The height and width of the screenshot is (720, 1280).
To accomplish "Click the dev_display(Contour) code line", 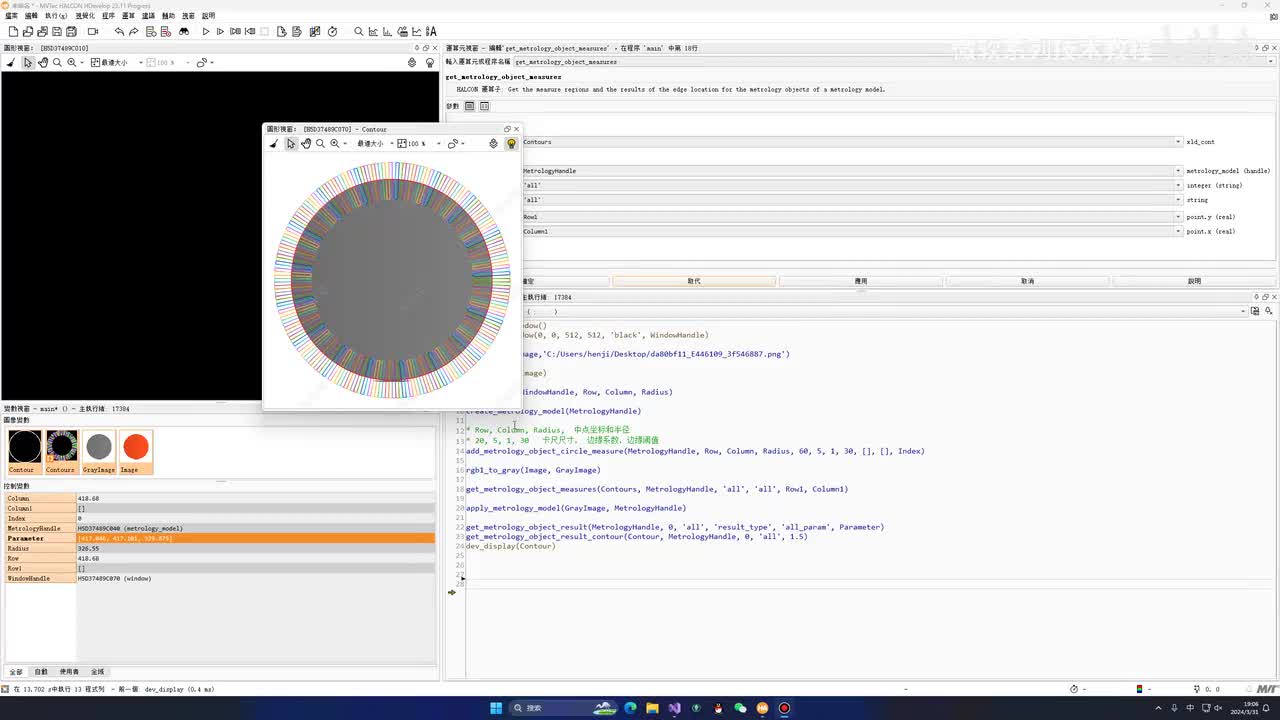I will click(x=510, y=546).
